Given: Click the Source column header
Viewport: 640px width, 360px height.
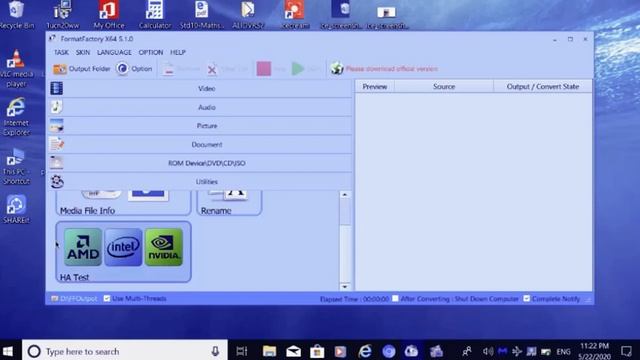Looking at the screenshot, I should [x=444, y=87].
